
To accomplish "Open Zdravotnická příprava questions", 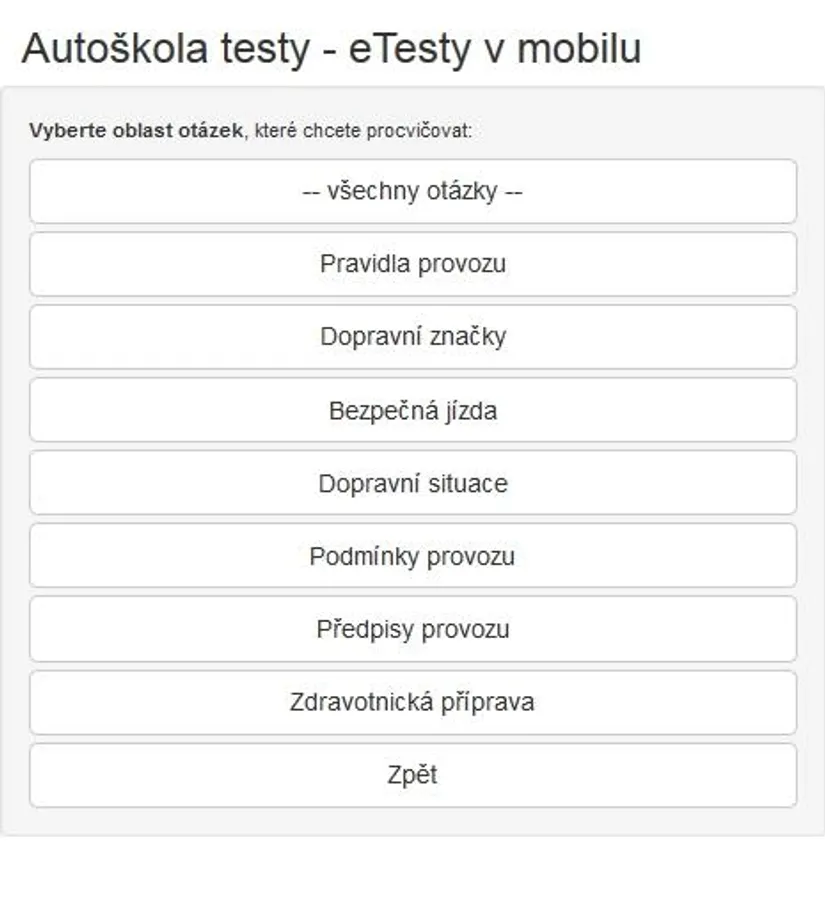I will [413, 703].
